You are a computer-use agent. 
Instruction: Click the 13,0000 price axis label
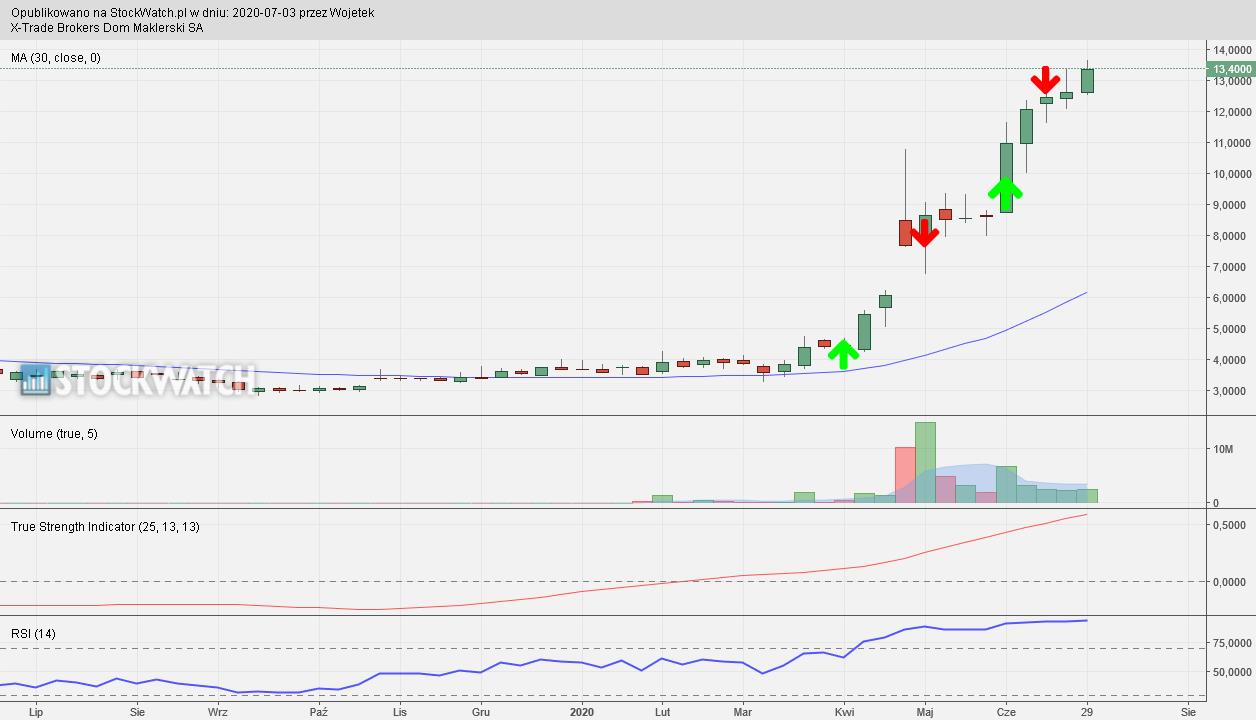[1231, 81]
